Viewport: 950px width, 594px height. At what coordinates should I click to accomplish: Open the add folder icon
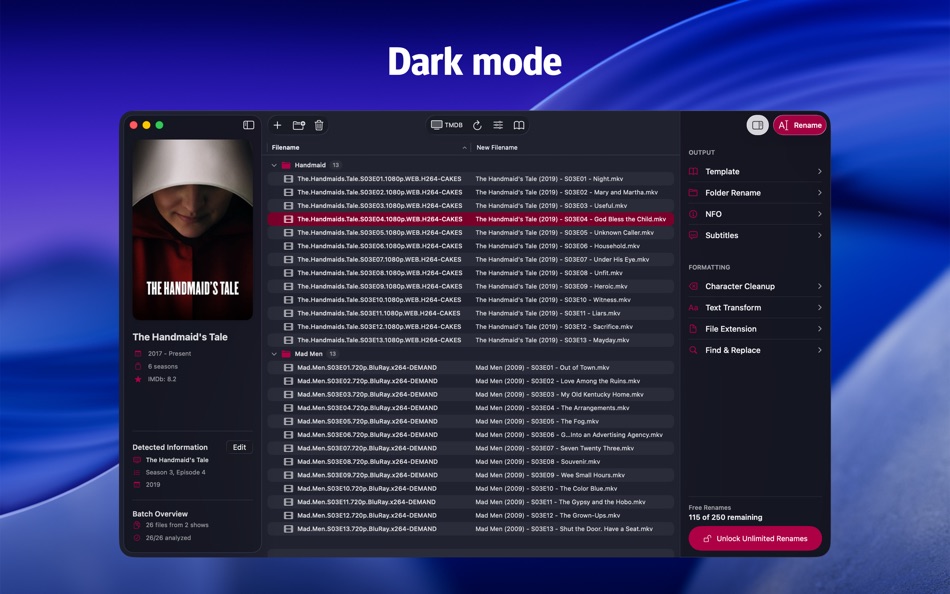click(298, 125)
